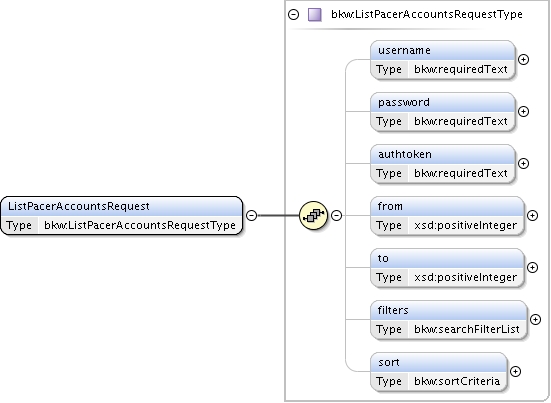Click the xsd:positiveInteger type of from
Viewport: 551px width, 403px height.
[465, 225]
